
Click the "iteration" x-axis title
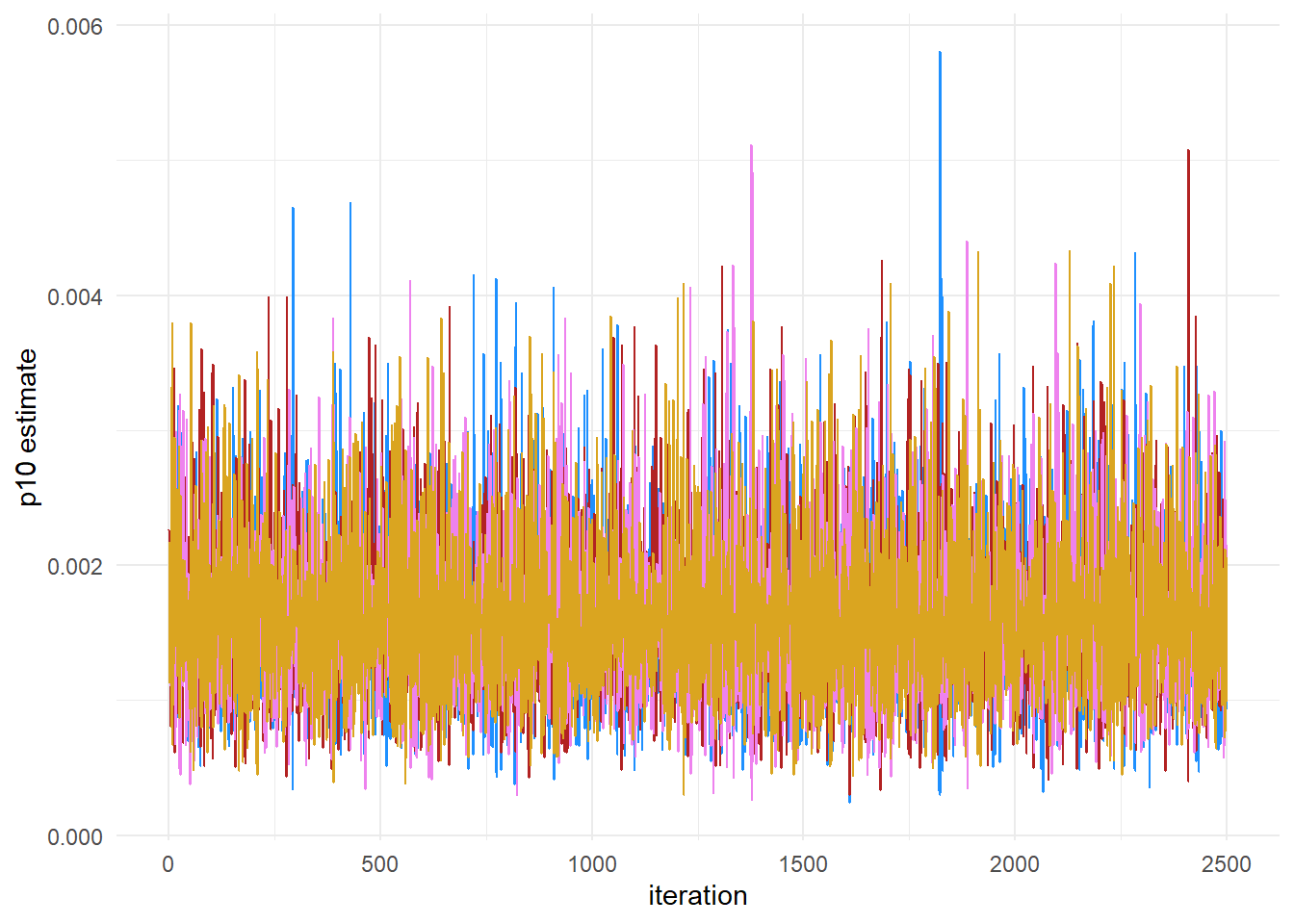pos(697,896)
